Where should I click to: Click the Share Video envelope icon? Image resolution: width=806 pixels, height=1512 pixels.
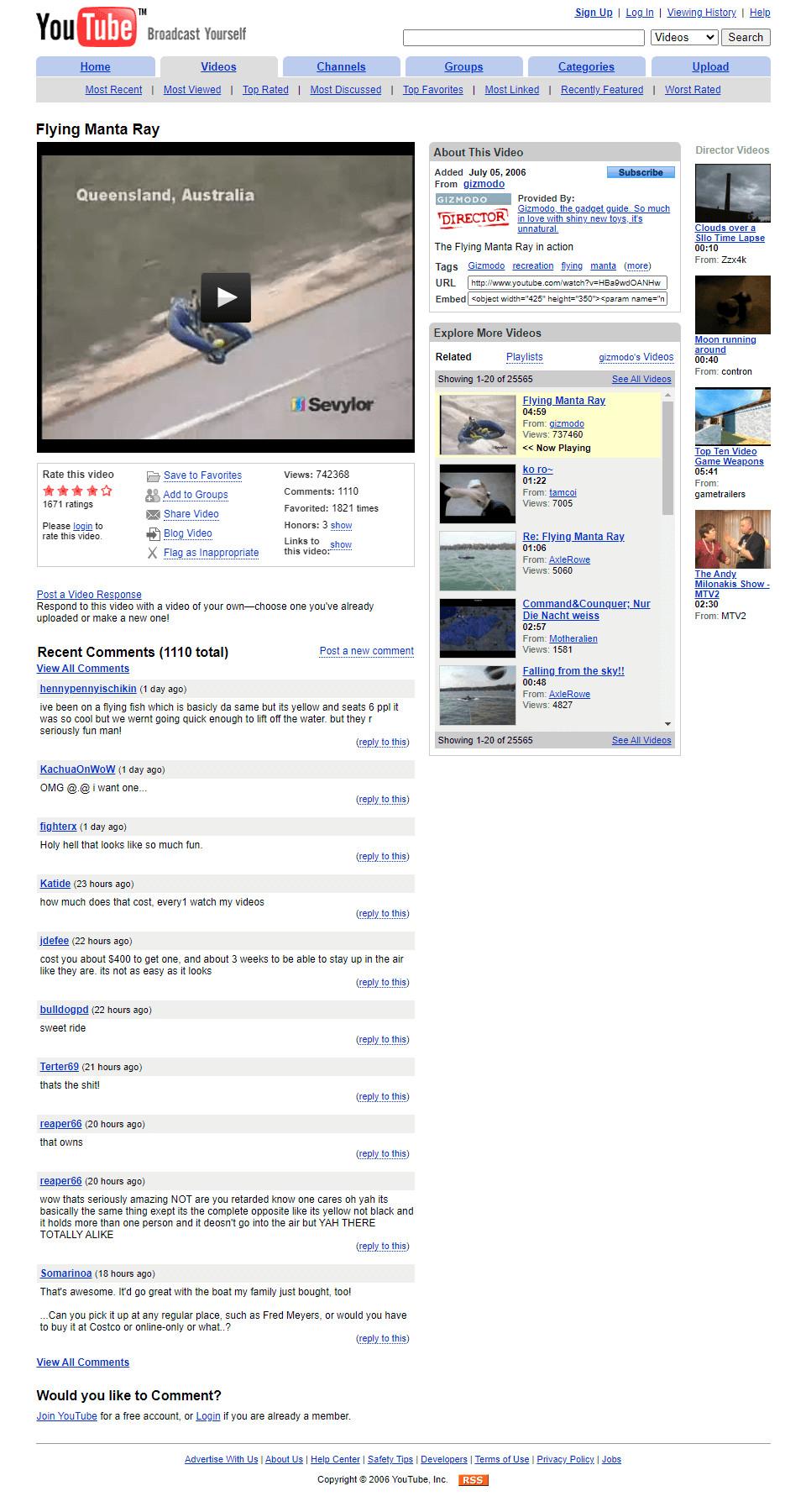click(x=153, y=514)
